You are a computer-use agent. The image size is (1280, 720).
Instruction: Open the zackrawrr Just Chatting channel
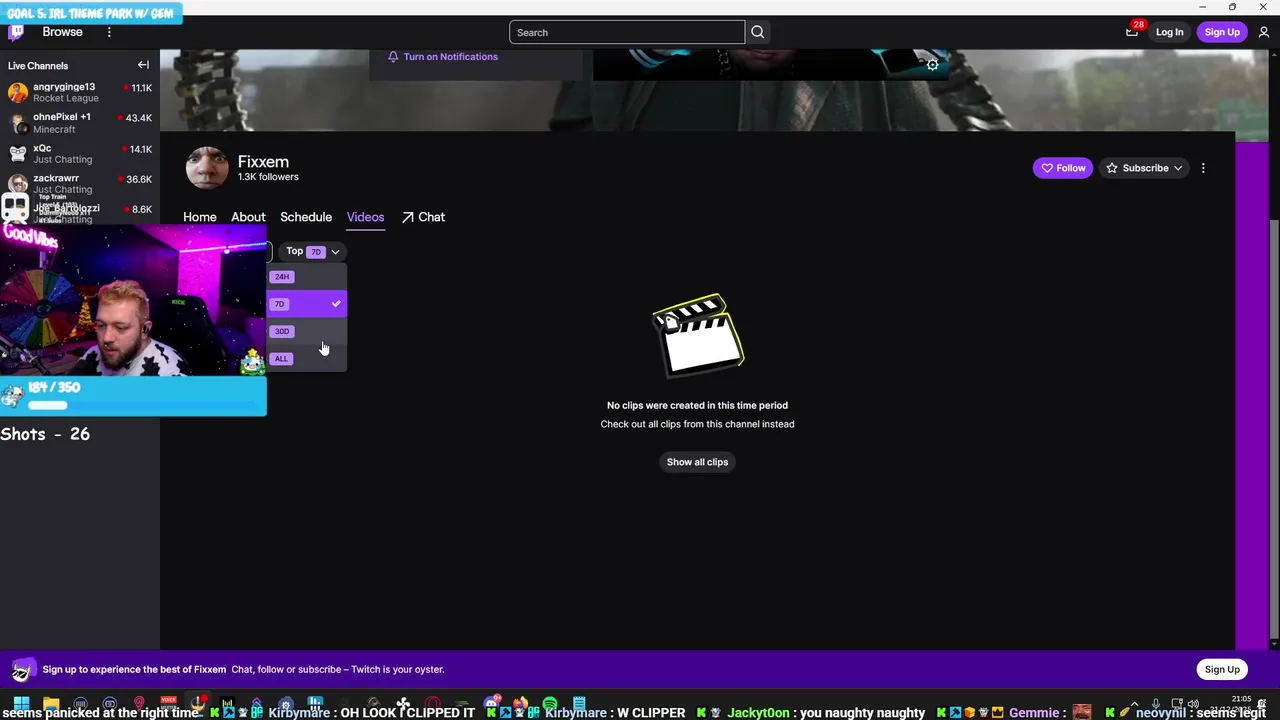click(x=80, y=183)
